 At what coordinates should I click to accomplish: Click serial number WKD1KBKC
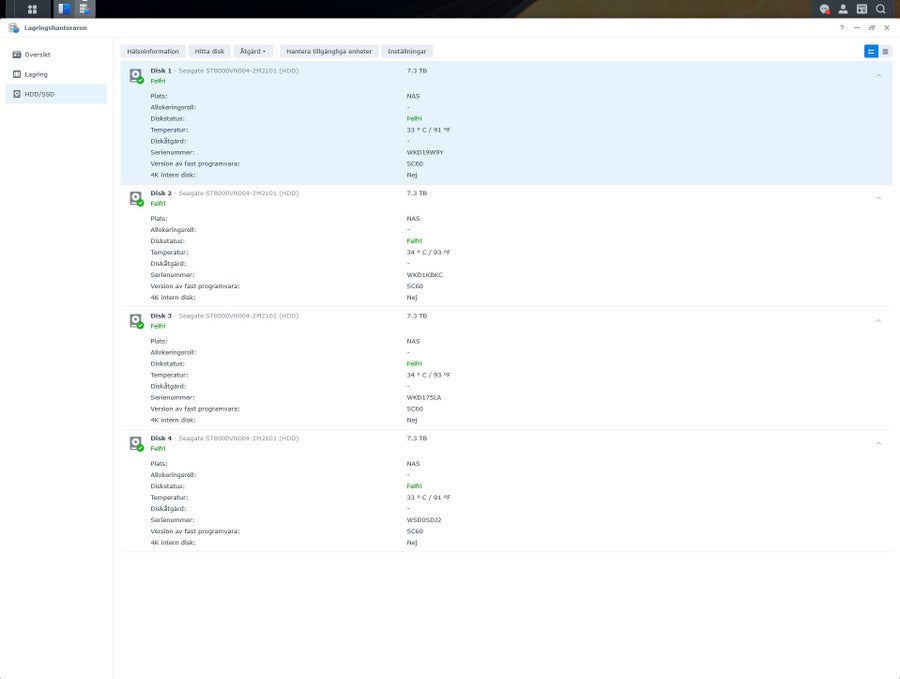(x=425, y=275)
